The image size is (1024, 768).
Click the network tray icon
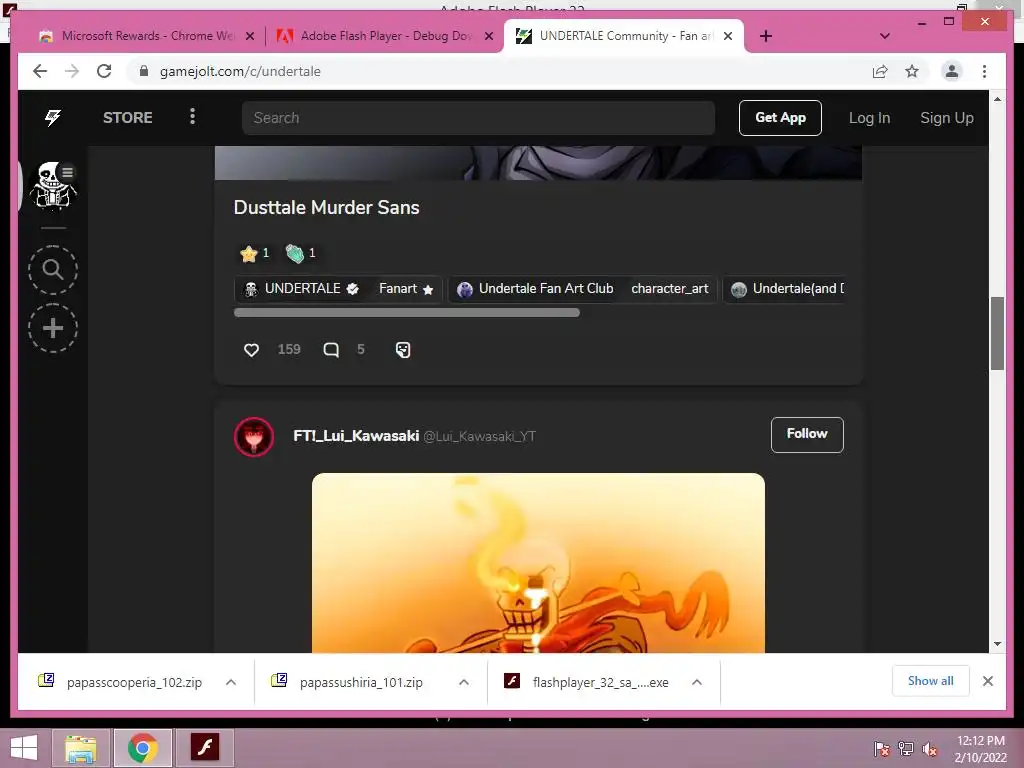pyautogui.click(x=906, y=749)
